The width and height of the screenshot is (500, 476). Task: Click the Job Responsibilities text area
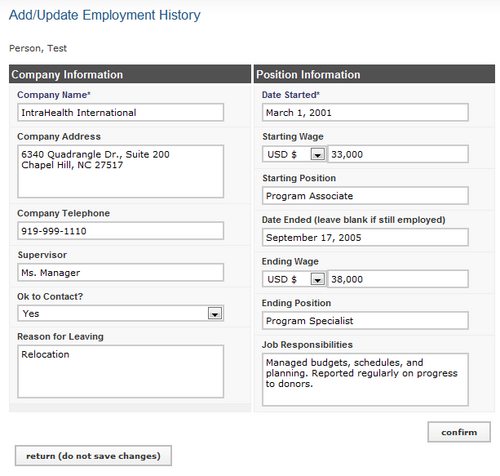click(365, 380)
